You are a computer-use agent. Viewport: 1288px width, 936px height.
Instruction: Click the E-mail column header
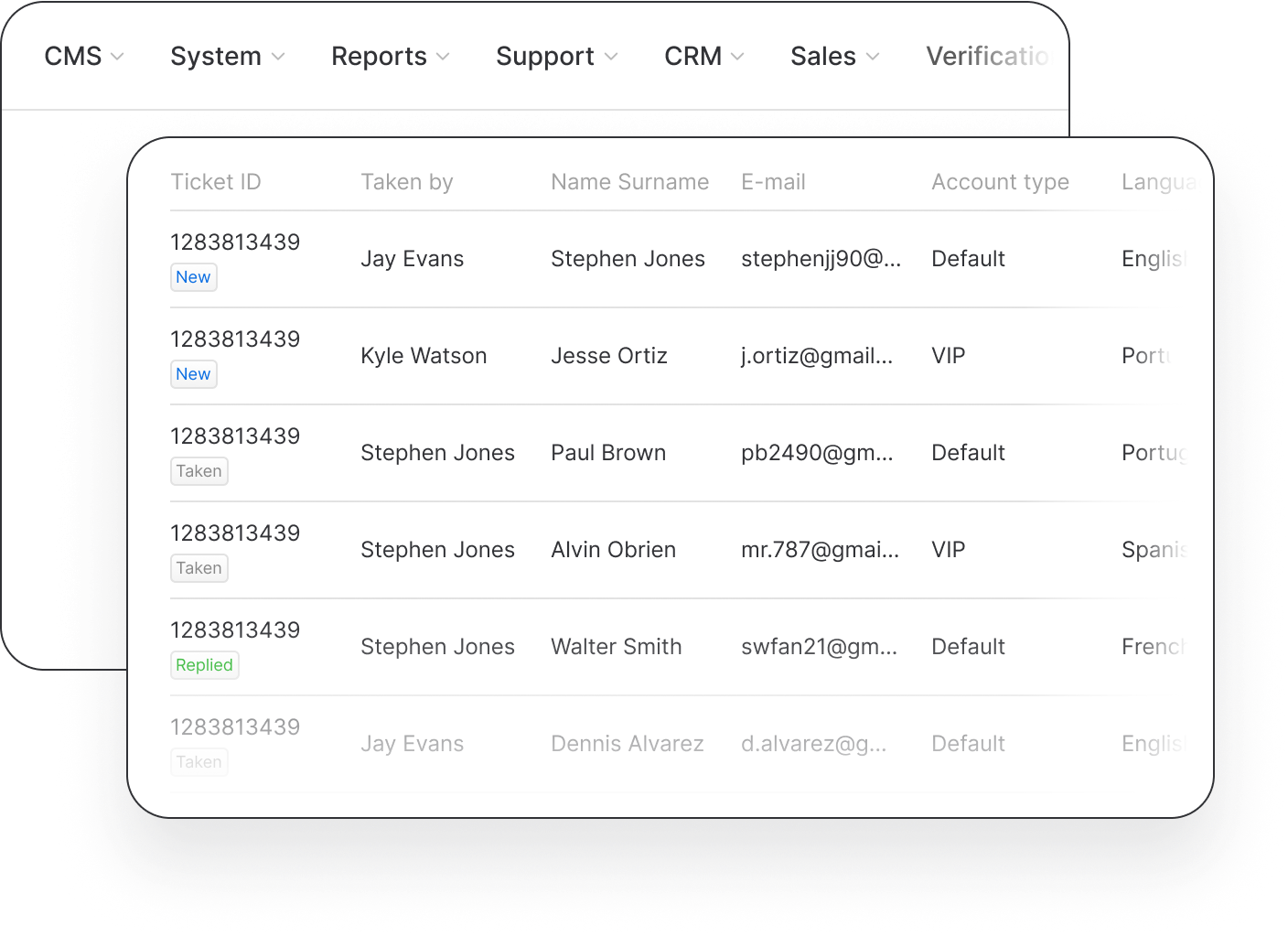[x=773, y=182]
